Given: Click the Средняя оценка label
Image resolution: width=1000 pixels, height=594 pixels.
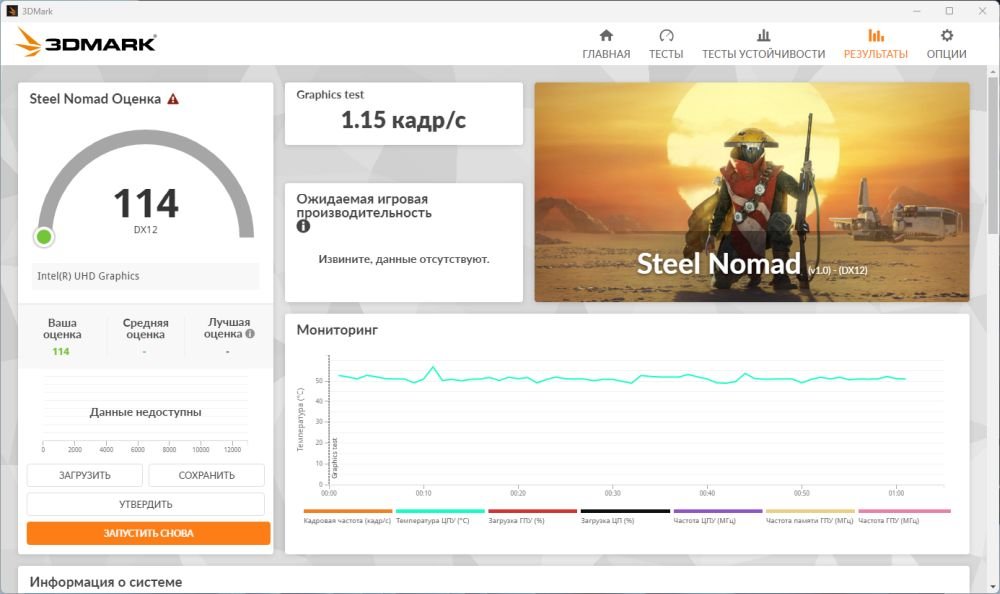Looking at the screenshot, I should (x=145, y=328).
